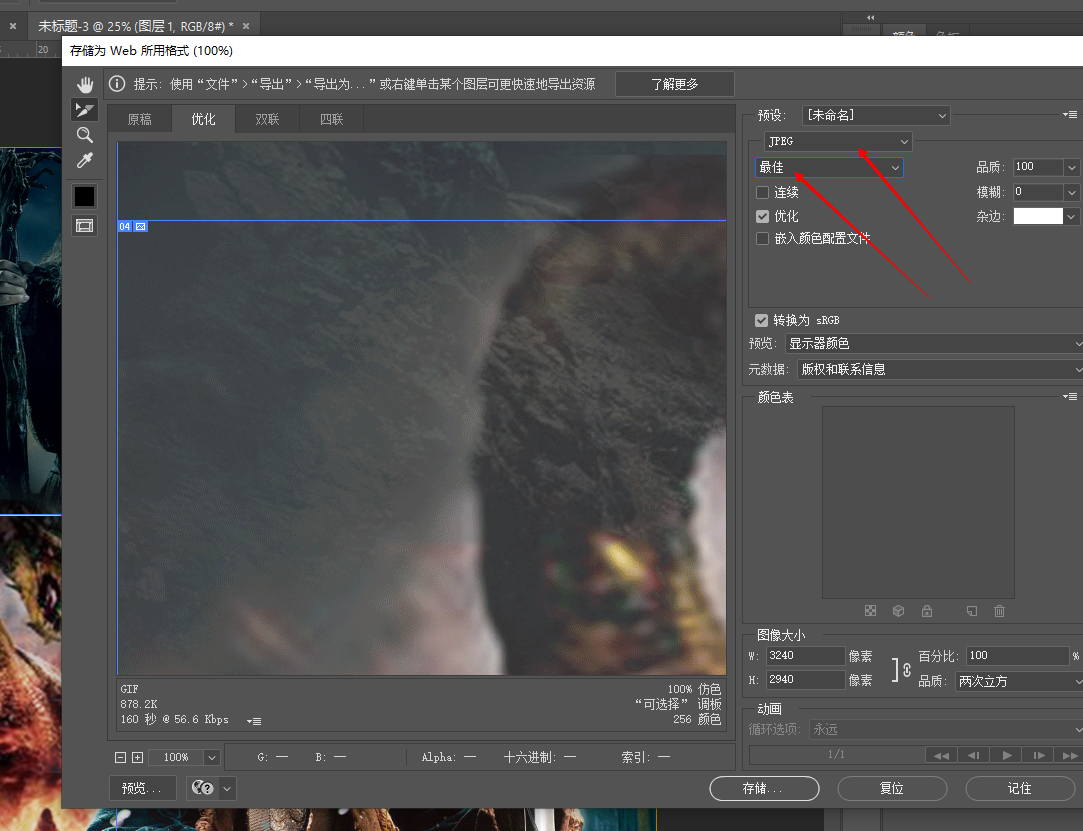Click the 品质 value field 100
1083x831 pixels.
point(1038,167)
